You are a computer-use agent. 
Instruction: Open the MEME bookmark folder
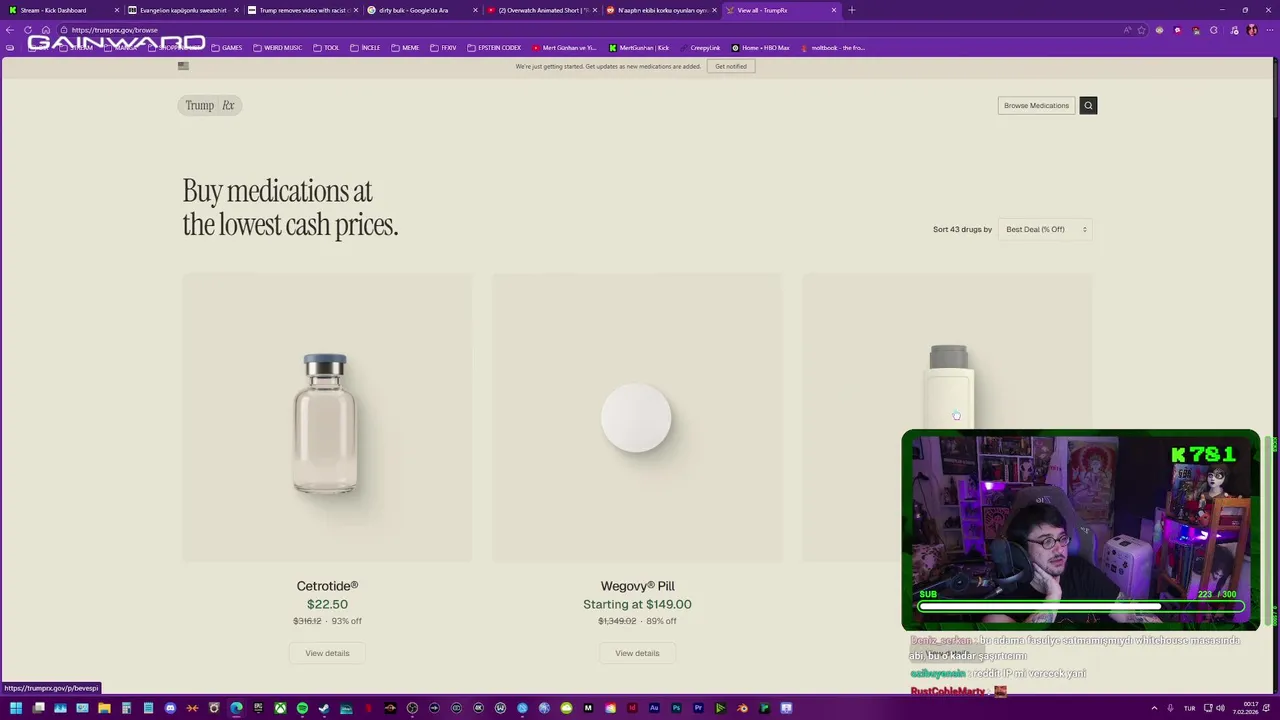(405, 47)
